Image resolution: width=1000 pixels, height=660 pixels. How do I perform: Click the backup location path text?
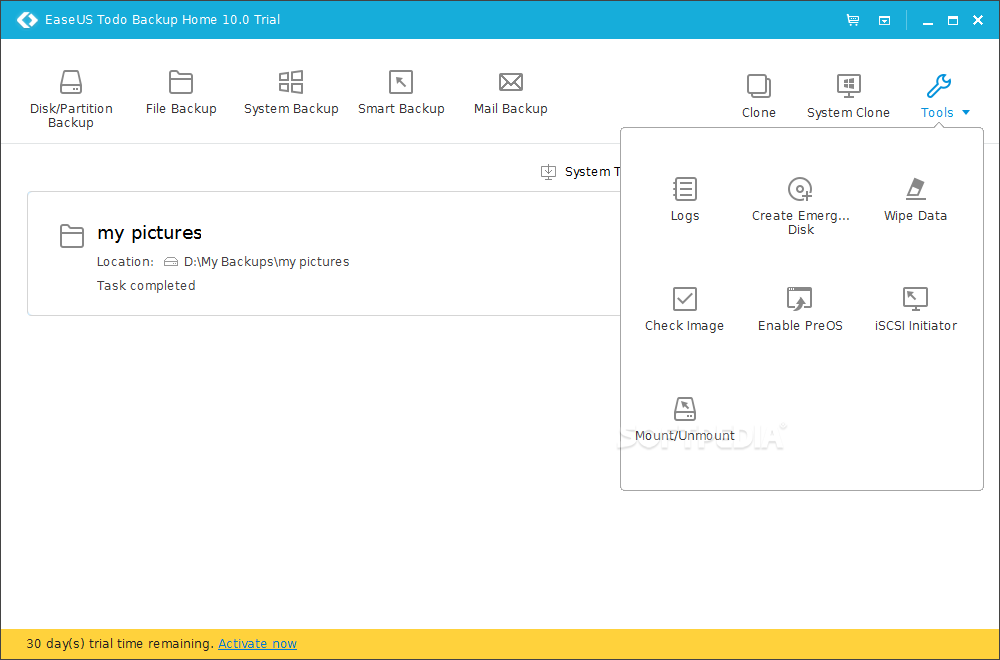tap(267, 261)
